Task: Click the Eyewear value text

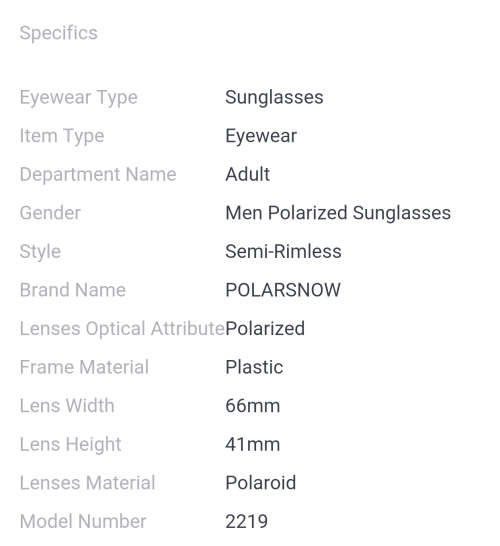Action: (x=261, y=136)
